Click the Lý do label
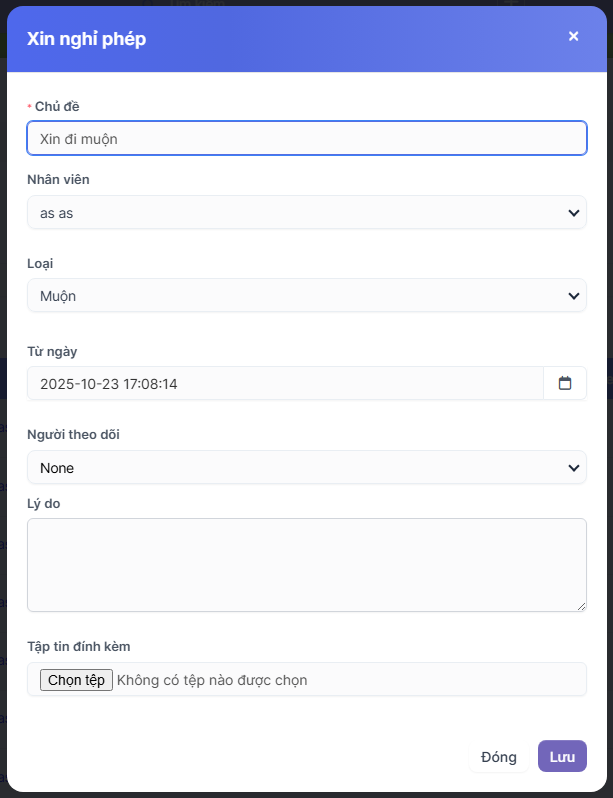The image size is (613, 798). 44,502
